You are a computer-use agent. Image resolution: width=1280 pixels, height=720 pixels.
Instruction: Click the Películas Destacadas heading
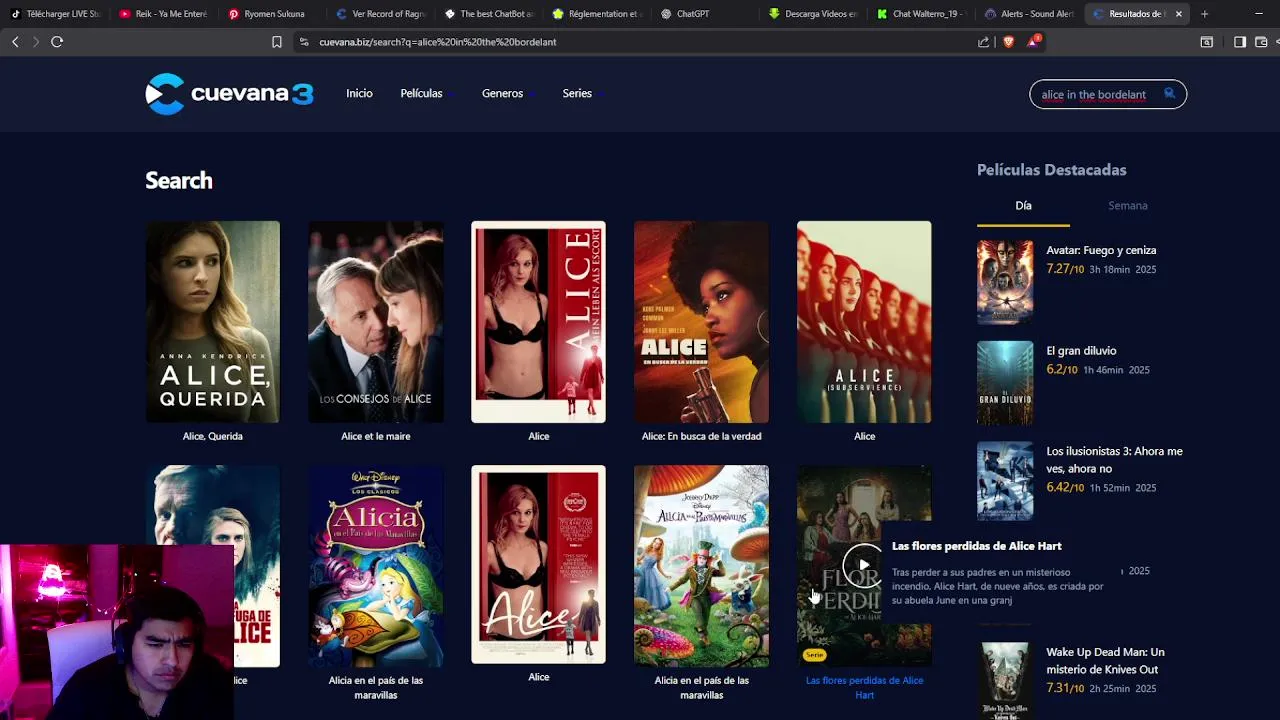click(1051, 170)
